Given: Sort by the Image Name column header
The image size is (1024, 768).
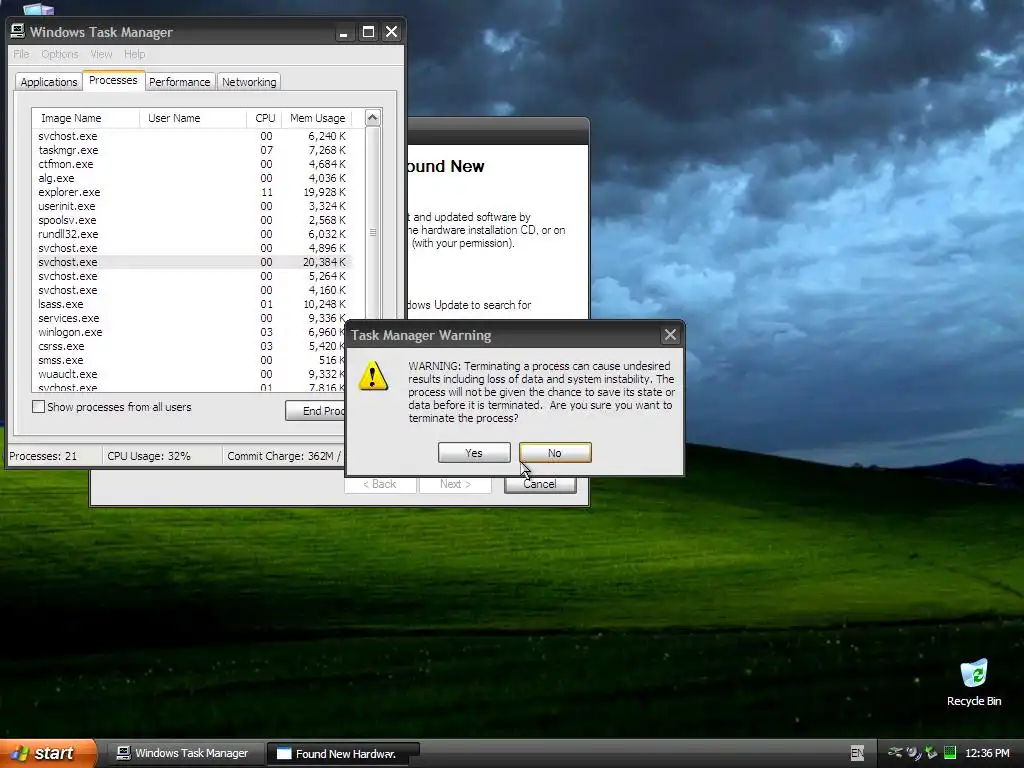Looking at the screenshot, I should tap(86, 118).
